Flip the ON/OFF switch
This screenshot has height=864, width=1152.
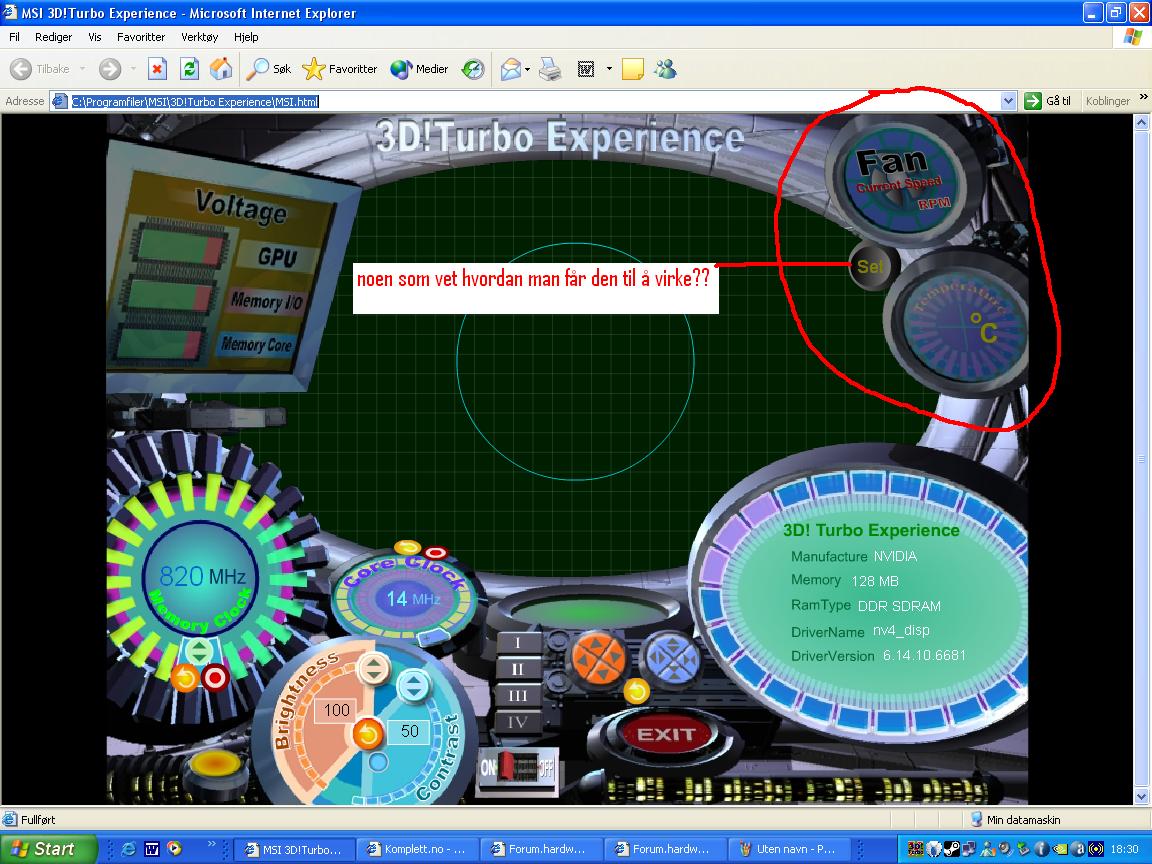517,768
